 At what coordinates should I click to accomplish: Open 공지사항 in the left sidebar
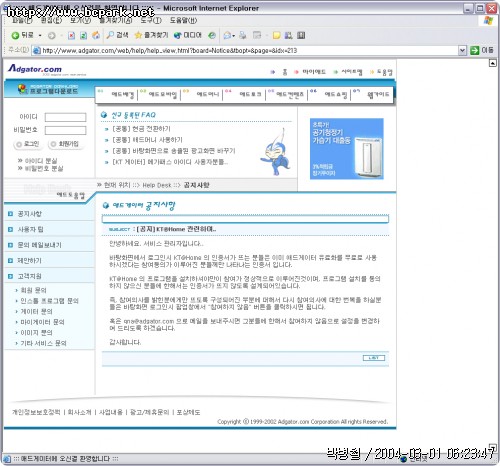pyautogui.click(x=30, y=214)
